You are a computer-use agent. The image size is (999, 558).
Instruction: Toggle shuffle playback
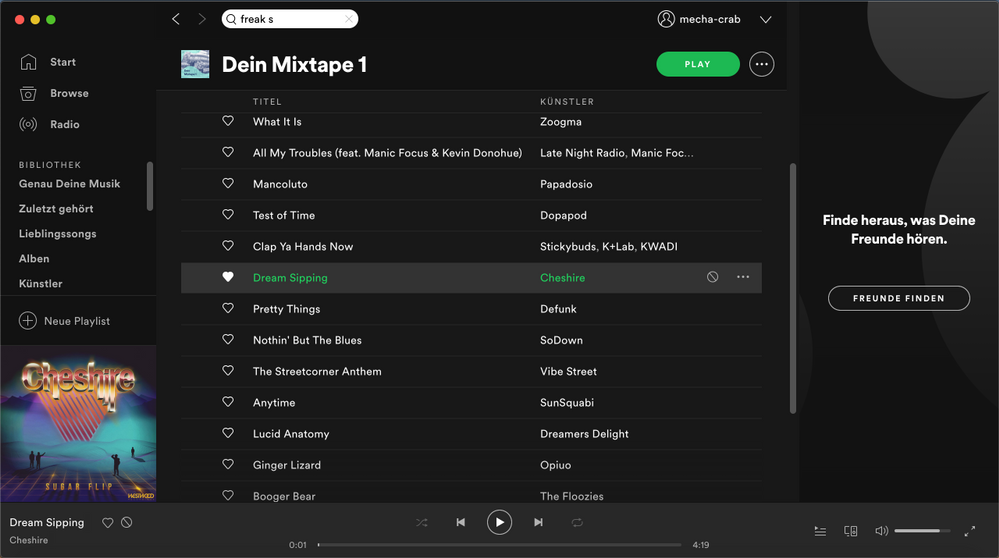pyautogui.click(x=422, y=522)
